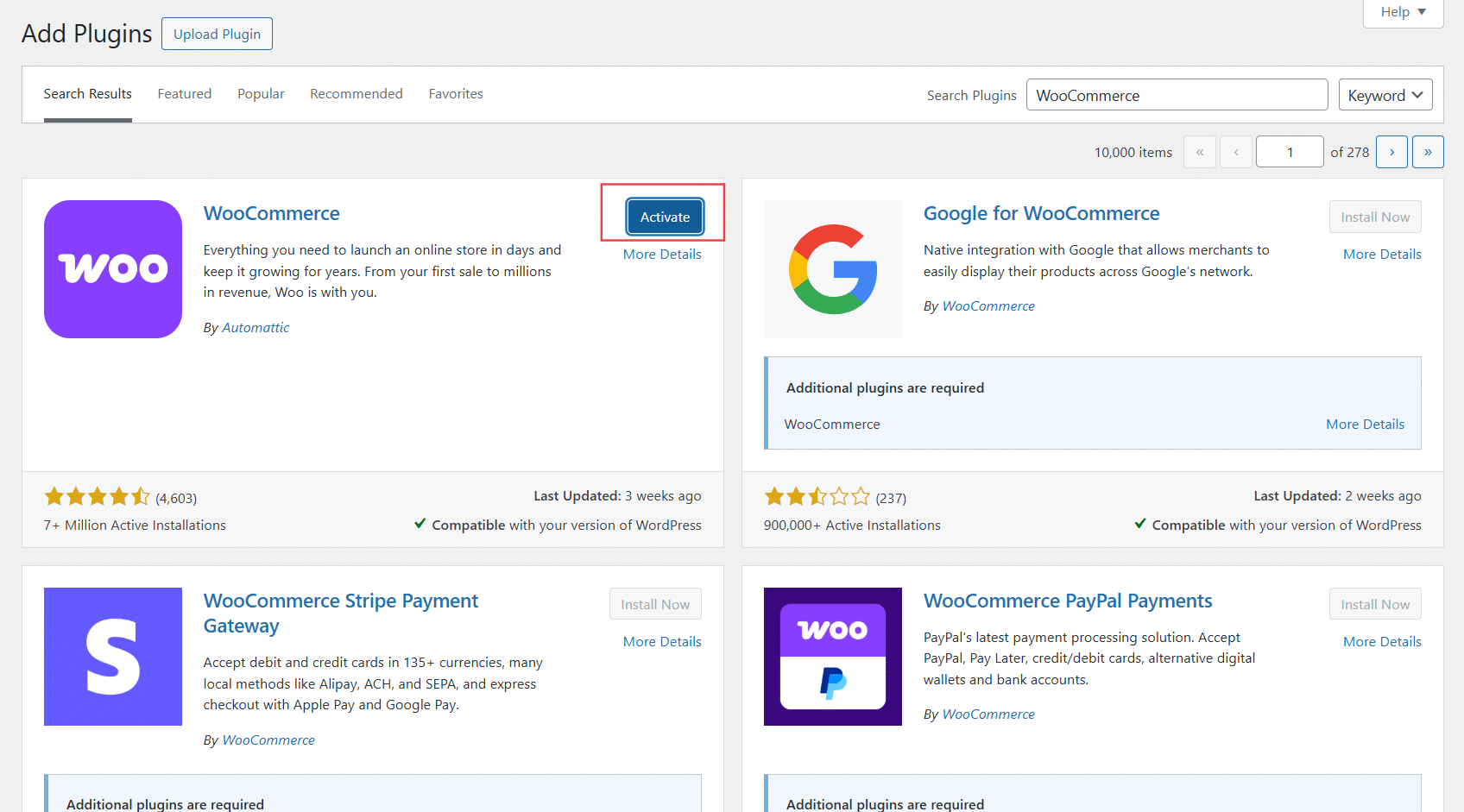
Task: Open the Keyword search type dropdown
Action: pyautogui.click(x=1385, y=95)
